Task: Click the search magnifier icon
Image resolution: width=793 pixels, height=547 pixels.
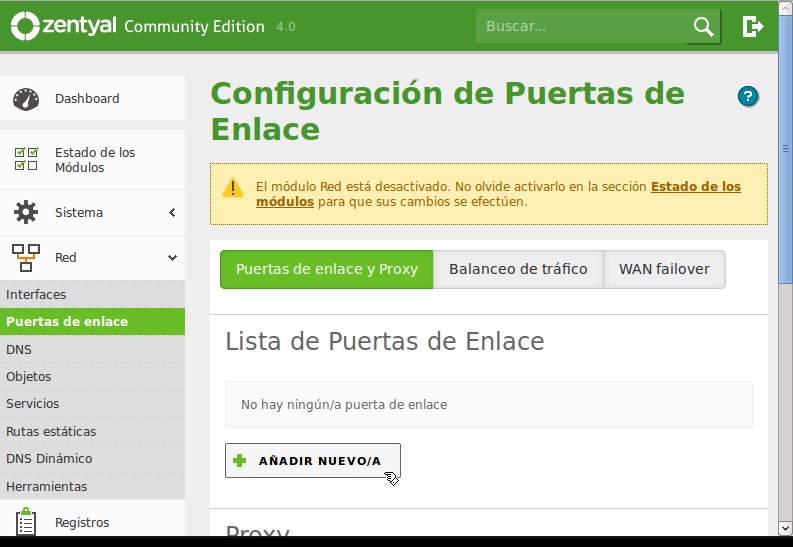Action: coord(703,26)
